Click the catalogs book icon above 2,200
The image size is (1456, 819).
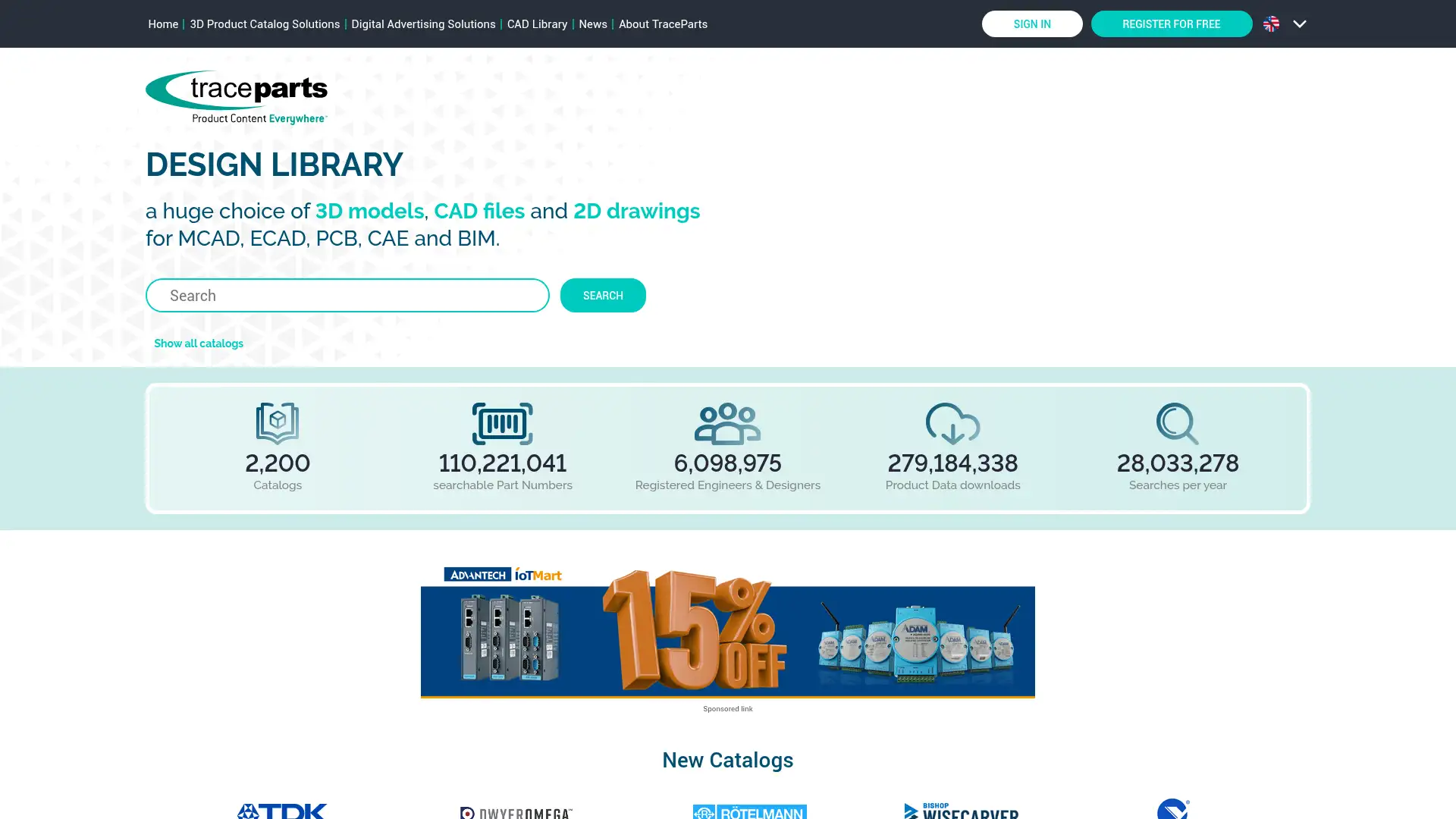[278, 423]
